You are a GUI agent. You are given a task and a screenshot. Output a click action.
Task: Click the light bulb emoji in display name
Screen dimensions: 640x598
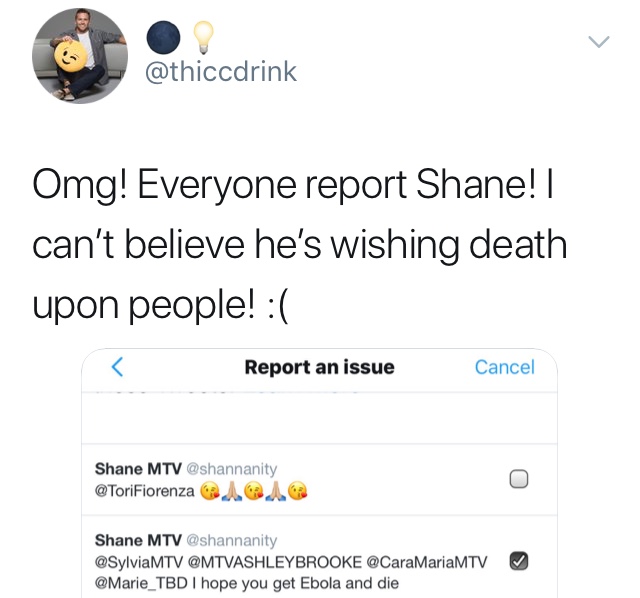[x=203, y=38]
